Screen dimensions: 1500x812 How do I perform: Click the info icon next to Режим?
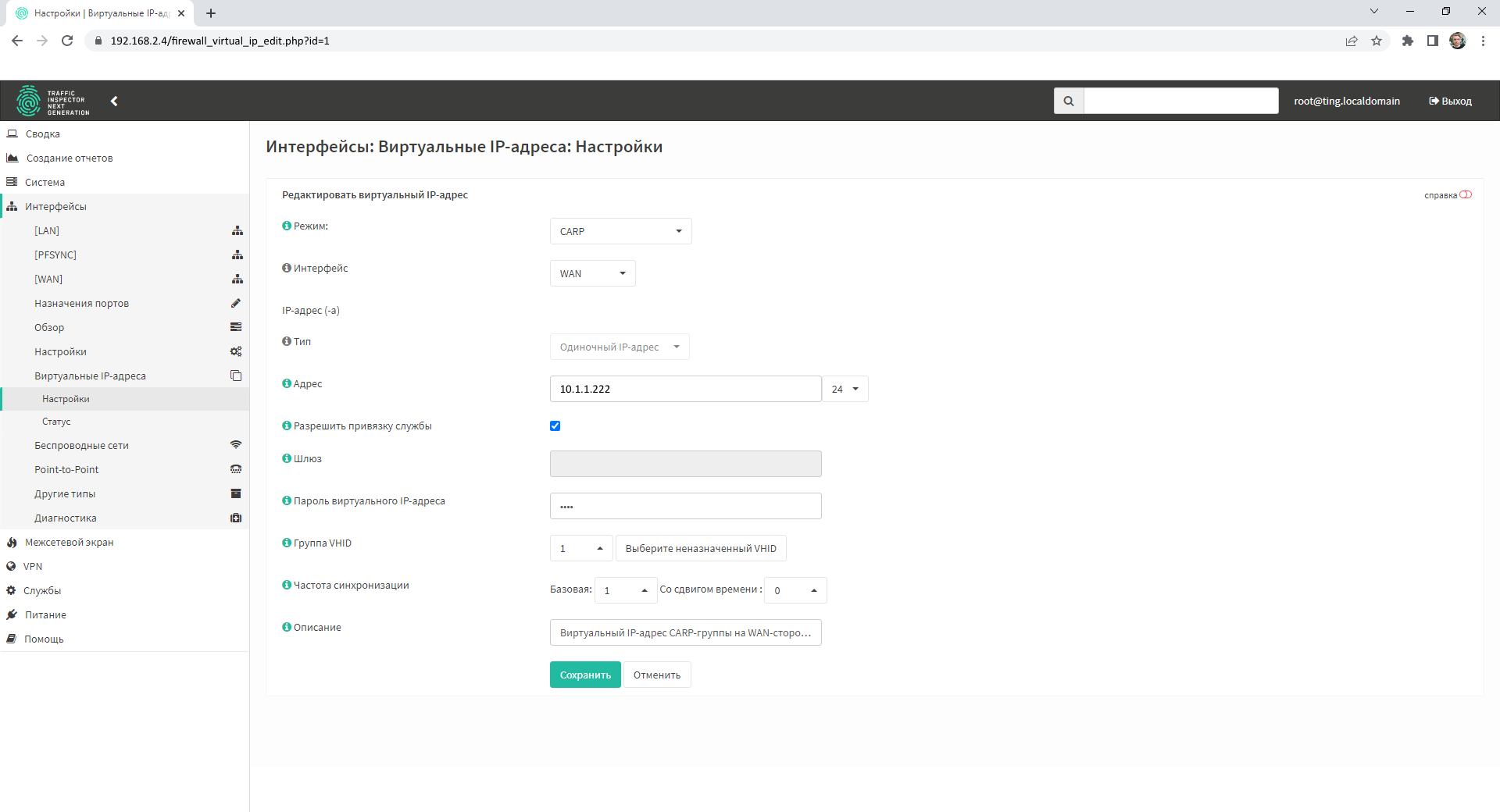(x=287, y=226)
